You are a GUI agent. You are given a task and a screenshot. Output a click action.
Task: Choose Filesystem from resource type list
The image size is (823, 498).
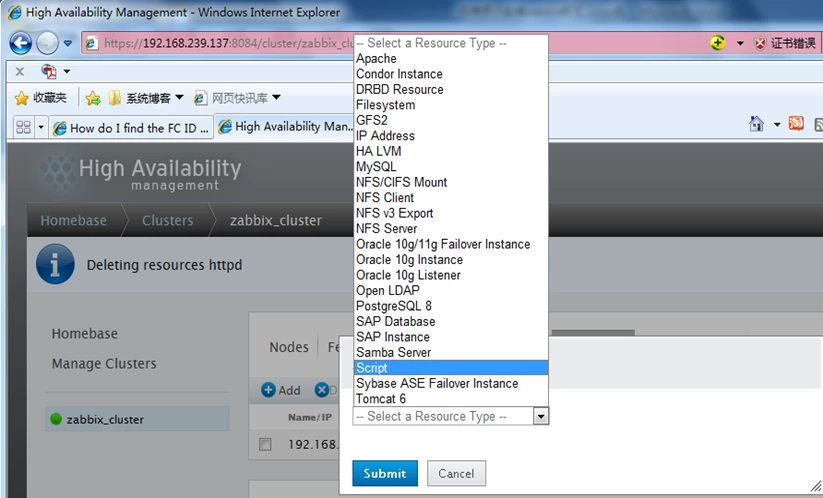click(x=451, y=105)
